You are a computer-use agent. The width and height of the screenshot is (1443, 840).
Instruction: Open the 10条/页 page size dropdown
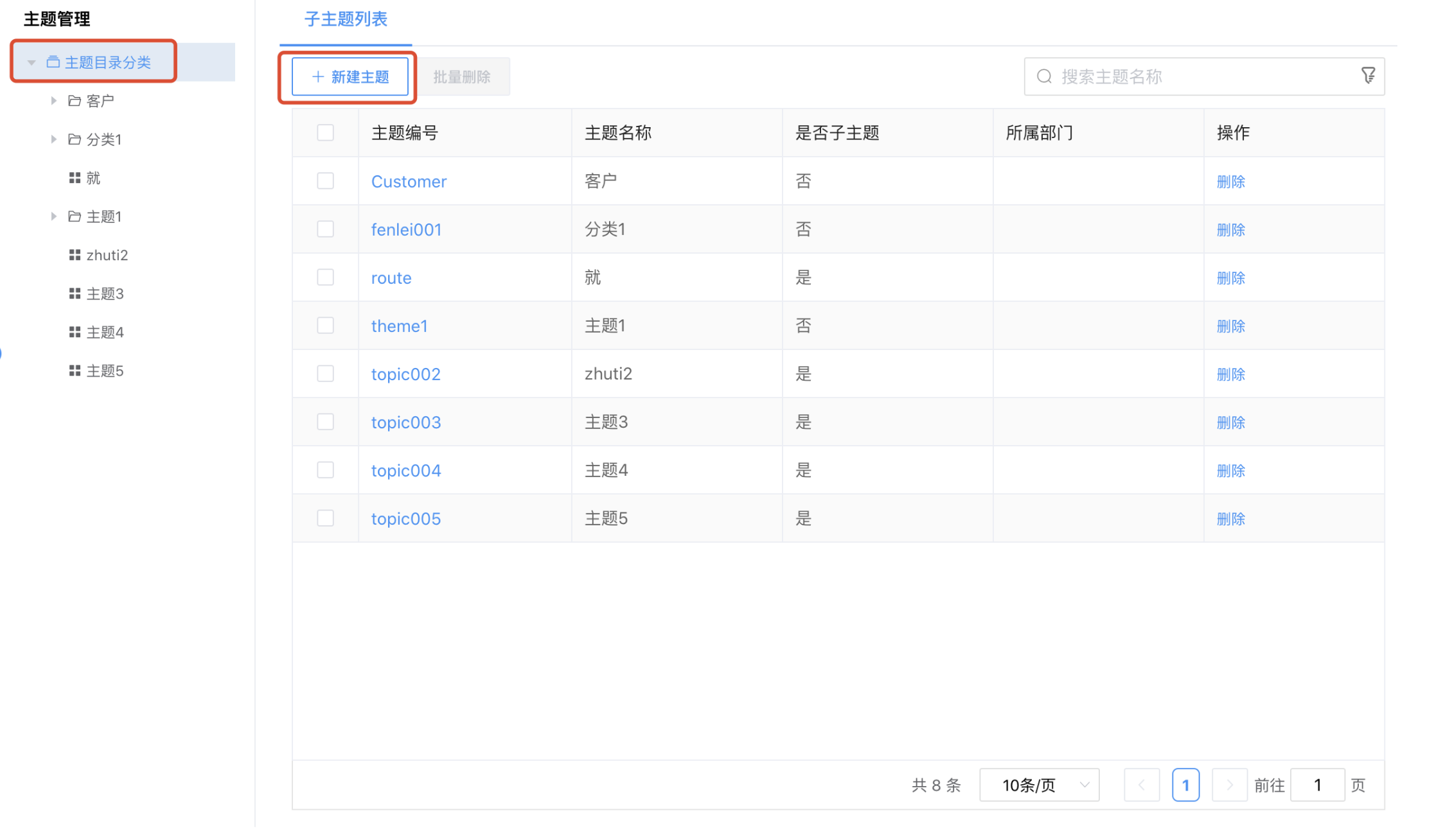coord(1039,785)
